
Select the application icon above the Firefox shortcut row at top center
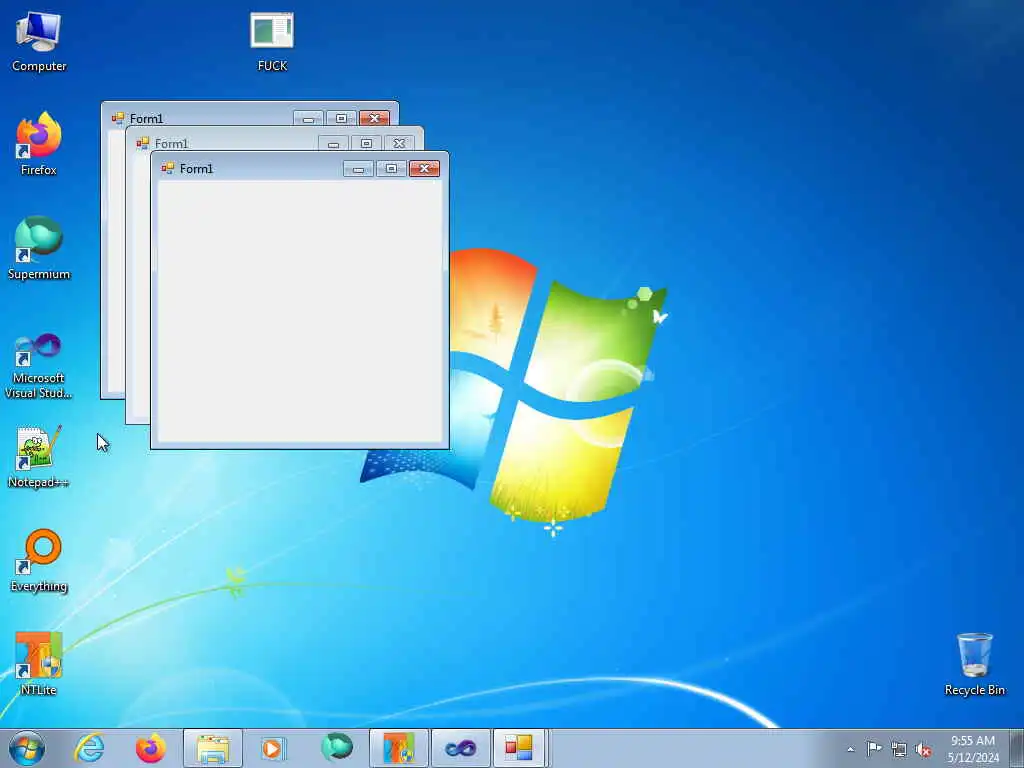272,42
